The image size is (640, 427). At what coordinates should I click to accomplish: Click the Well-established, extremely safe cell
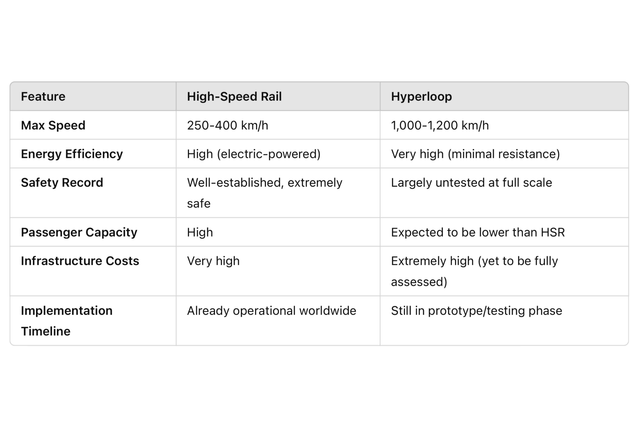point(264,193)
